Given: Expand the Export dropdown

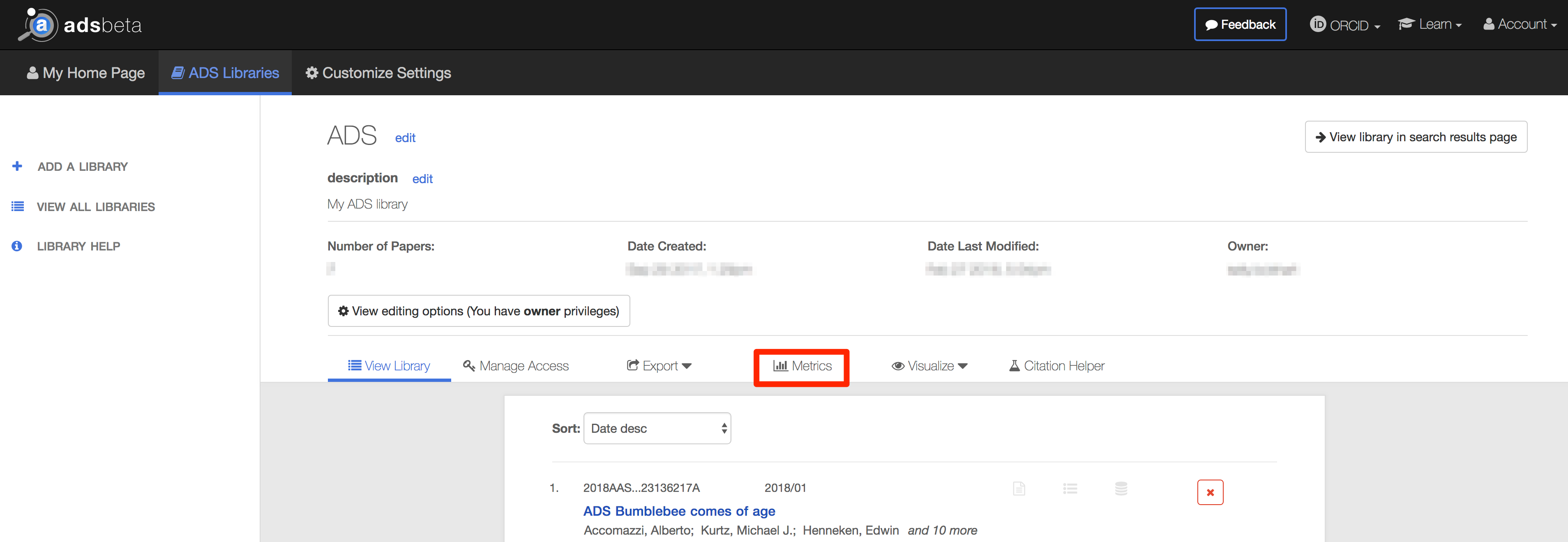Looking at the screenshot, I should [x=659, y=365].
